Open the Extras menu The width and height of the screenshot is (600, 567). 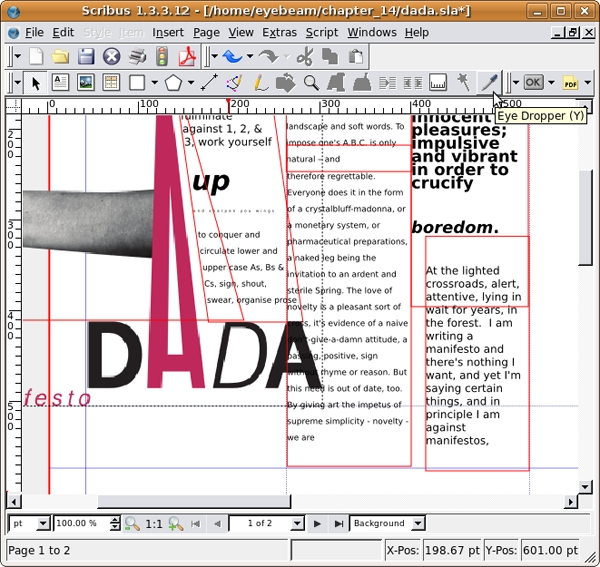pyautogui.click(x=279, y=32)
